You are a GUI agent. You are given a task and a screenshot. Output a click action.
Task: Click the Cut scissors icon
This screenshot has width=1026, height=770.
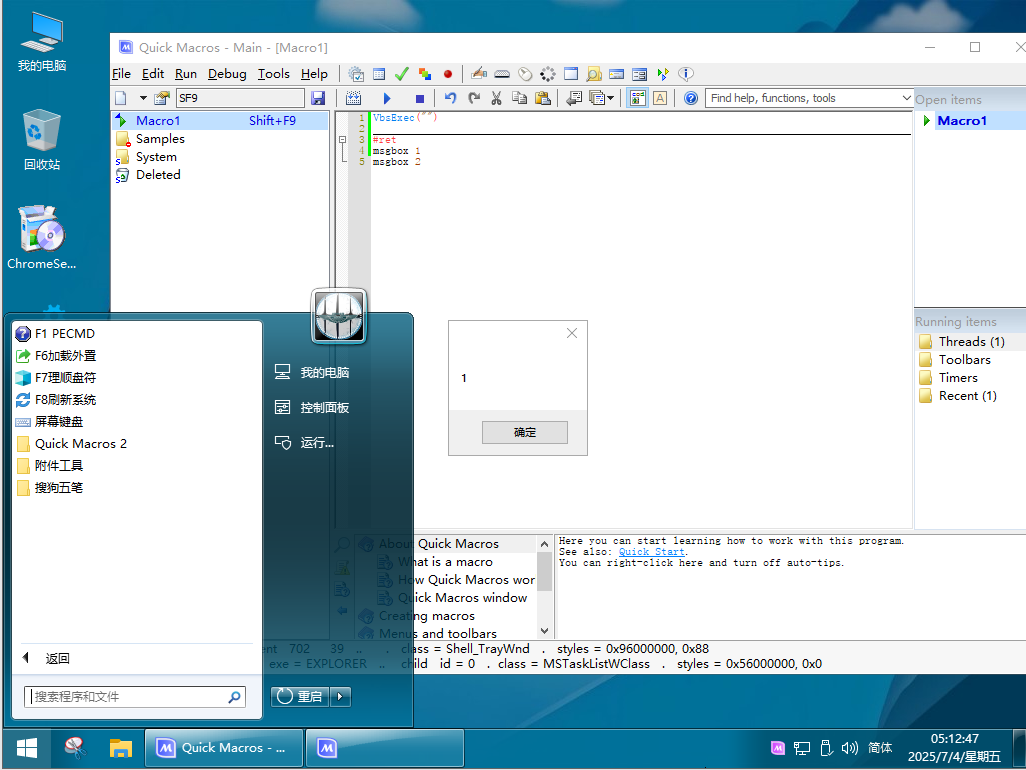(497, 98)
